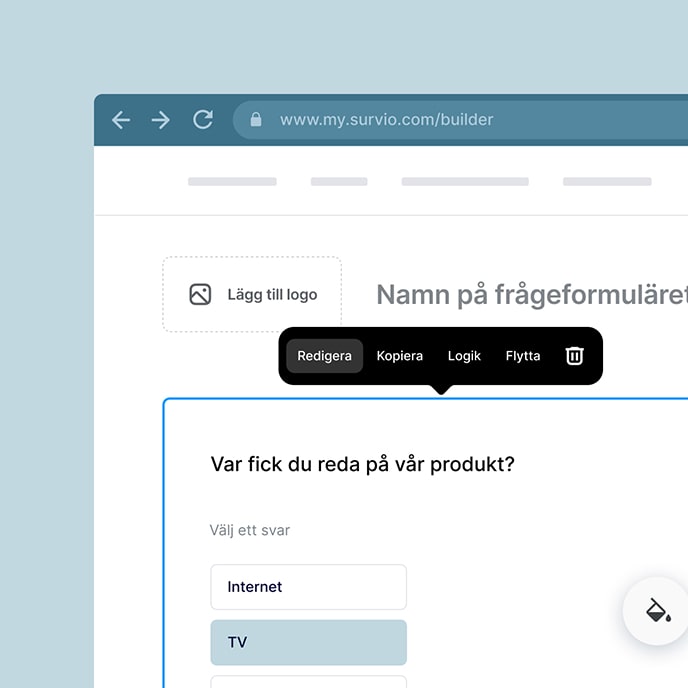Select Flytta in the question toolbar
This screenshot has height=688, width=688.
click(523, 356)
